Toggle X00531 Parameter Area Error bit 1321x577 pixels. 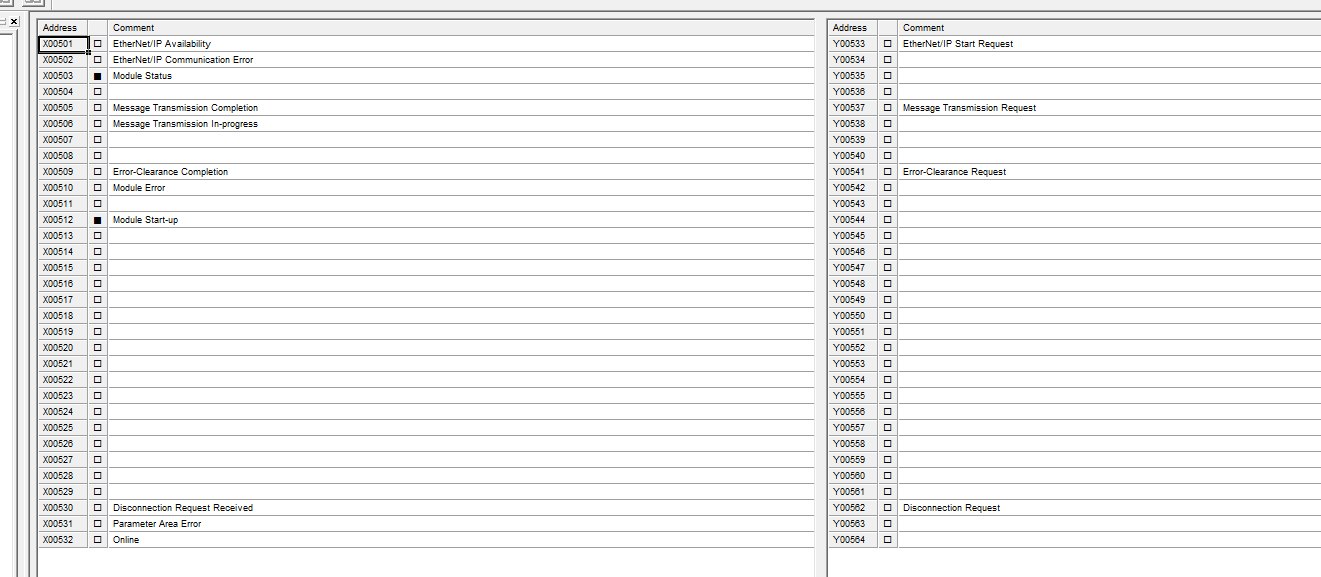click(x=98, y=524)
